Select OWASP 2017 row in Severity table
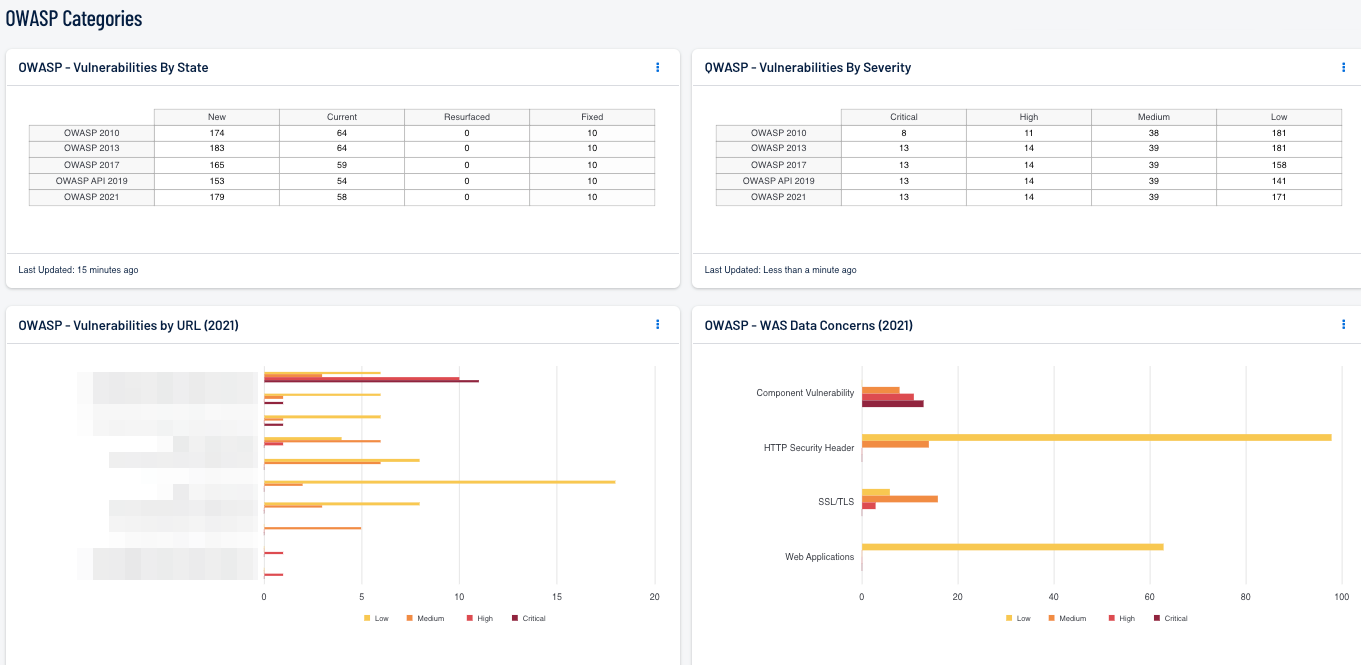1361x665 pixels. (1029, 165)
